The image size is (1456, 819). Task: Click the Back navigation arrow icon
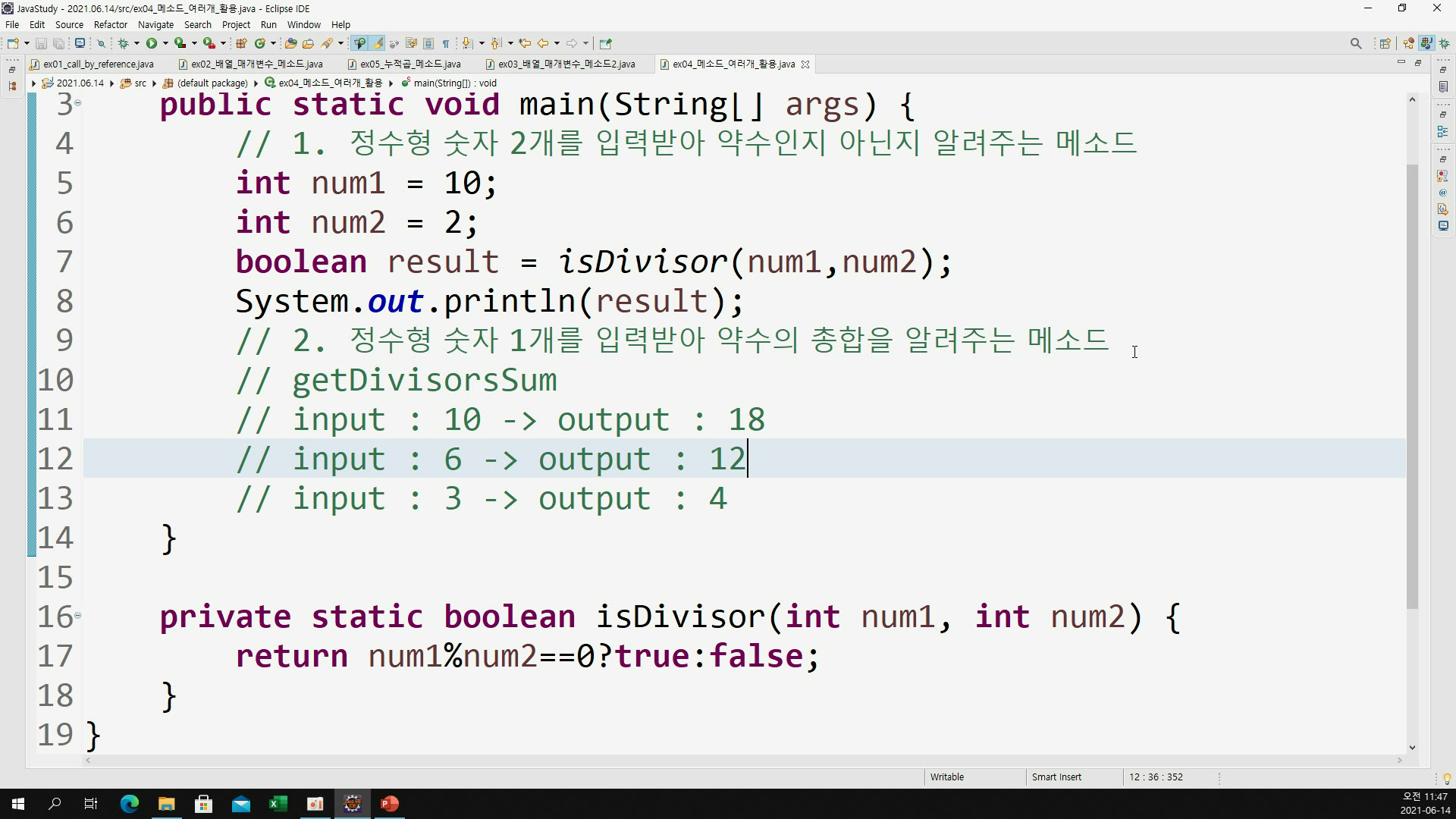[543, 43]
